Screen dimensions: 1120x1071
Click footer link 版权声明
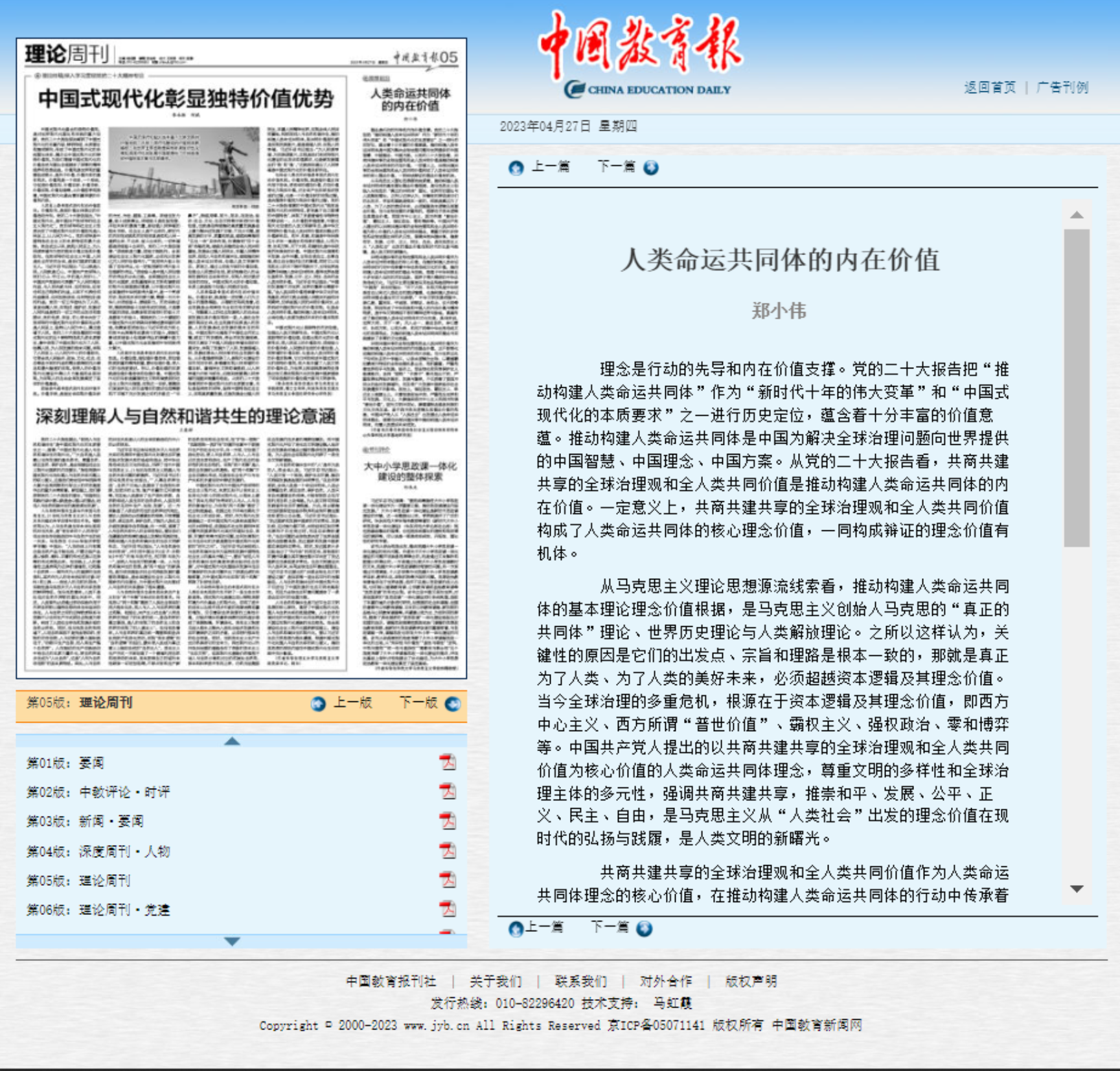(751, 982)
